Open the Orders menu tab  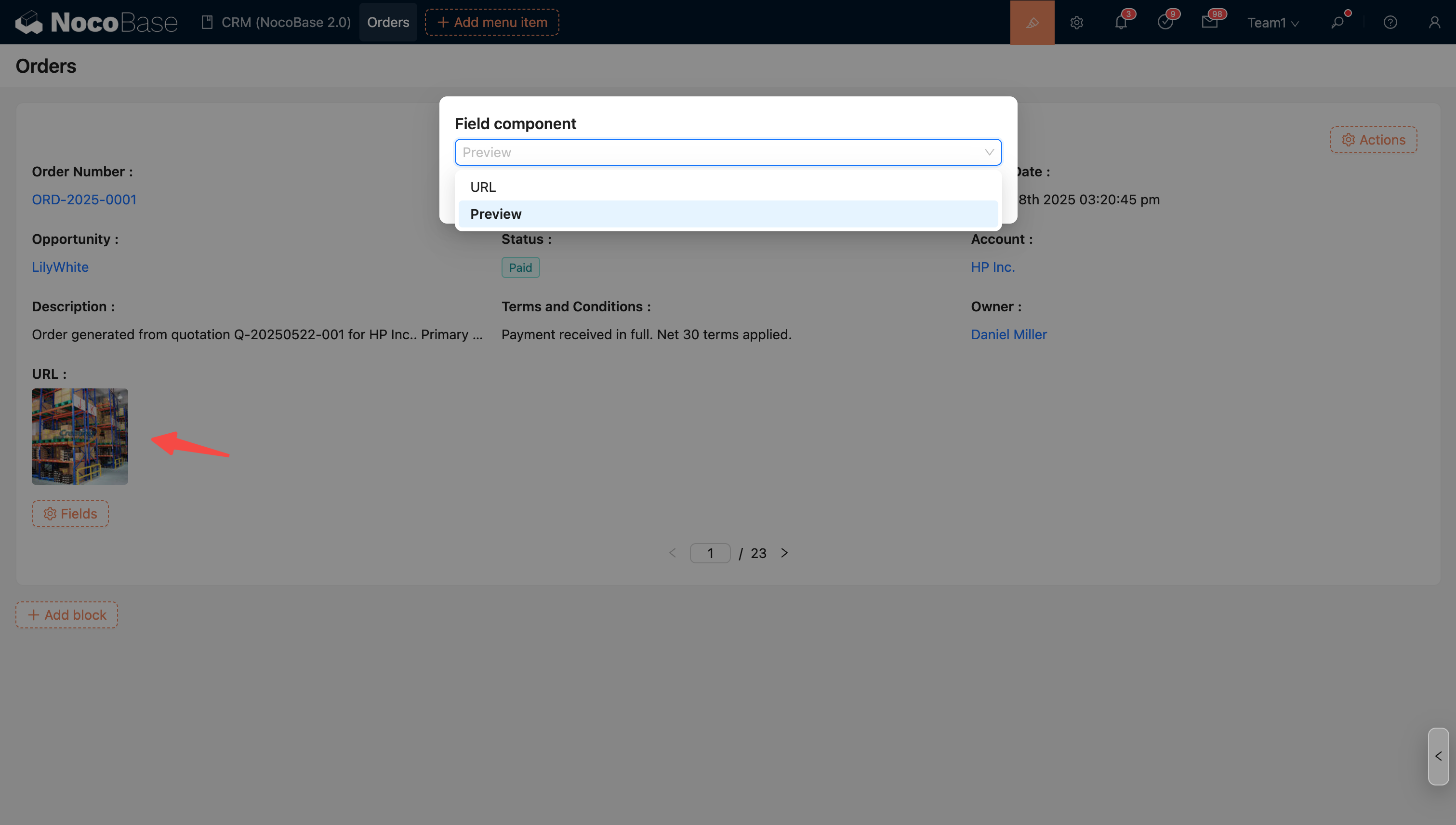tap(388, 23)
